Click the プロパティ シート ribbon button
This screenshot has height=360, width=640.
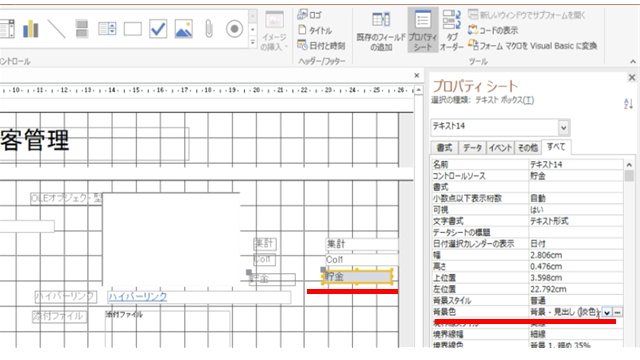point(422,30)
